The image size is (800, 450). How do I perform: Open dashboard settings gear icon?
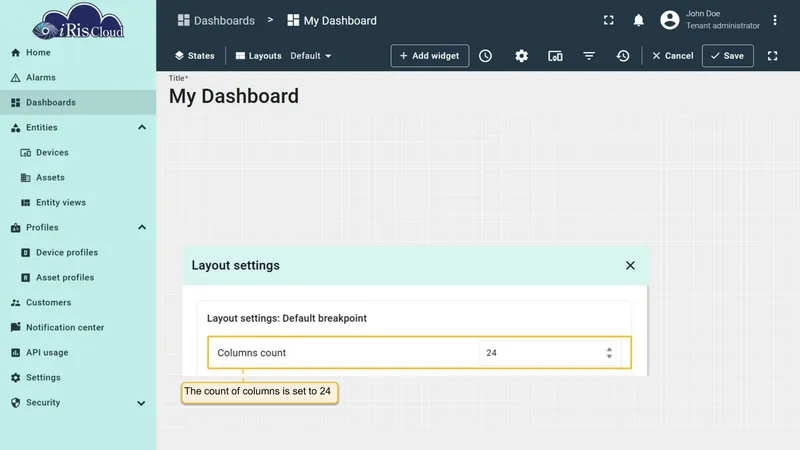point(521,56)
